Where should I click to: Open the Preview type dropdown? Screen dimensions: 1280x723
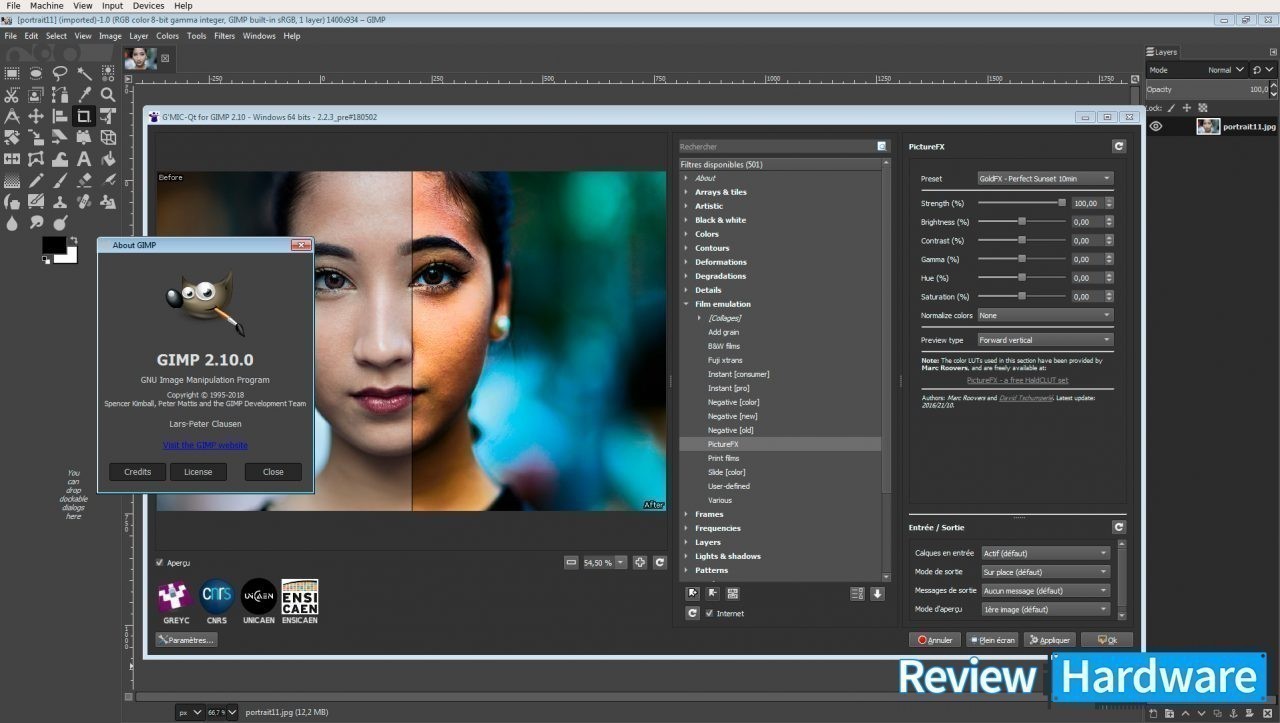click(x=1045, y=340)
